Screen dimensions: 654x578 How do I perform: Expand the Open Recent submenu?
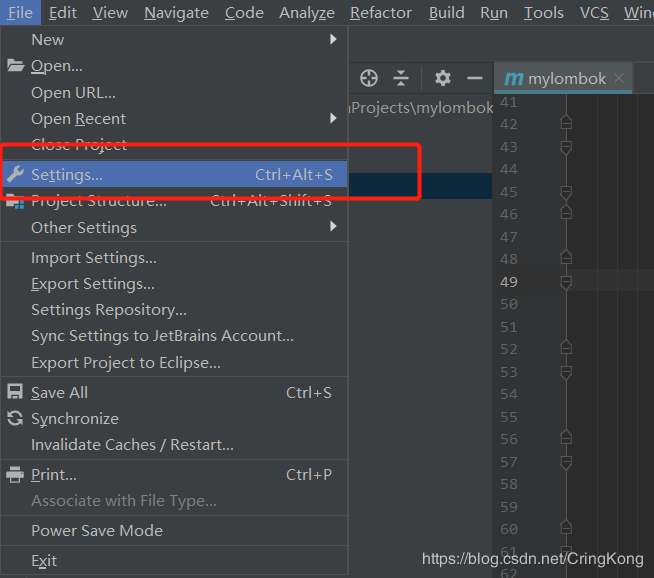tap(174, 119)
